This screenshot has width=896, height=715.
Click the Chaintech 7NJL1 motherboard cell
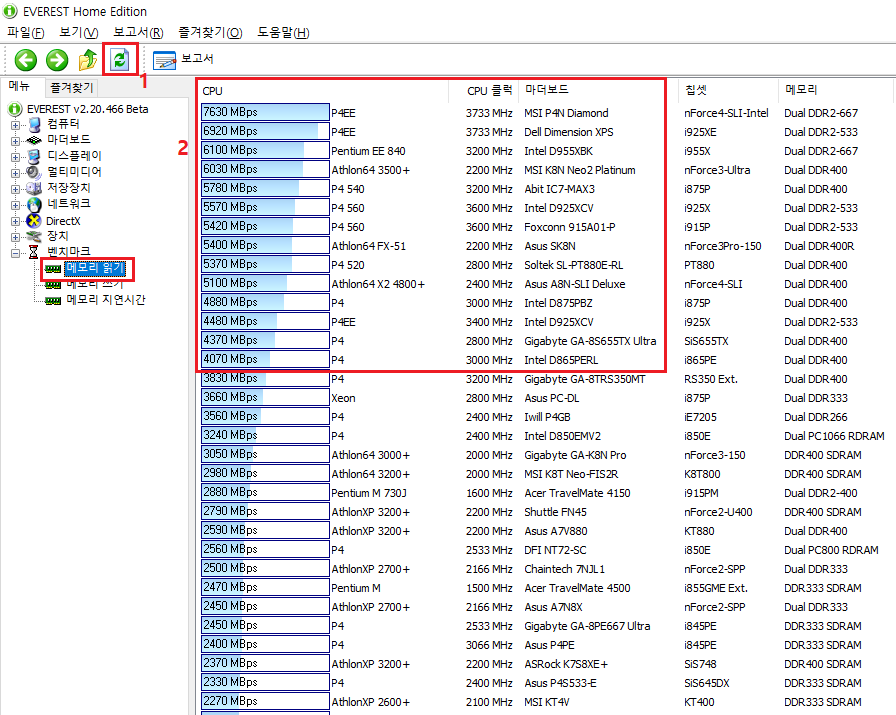565,569
